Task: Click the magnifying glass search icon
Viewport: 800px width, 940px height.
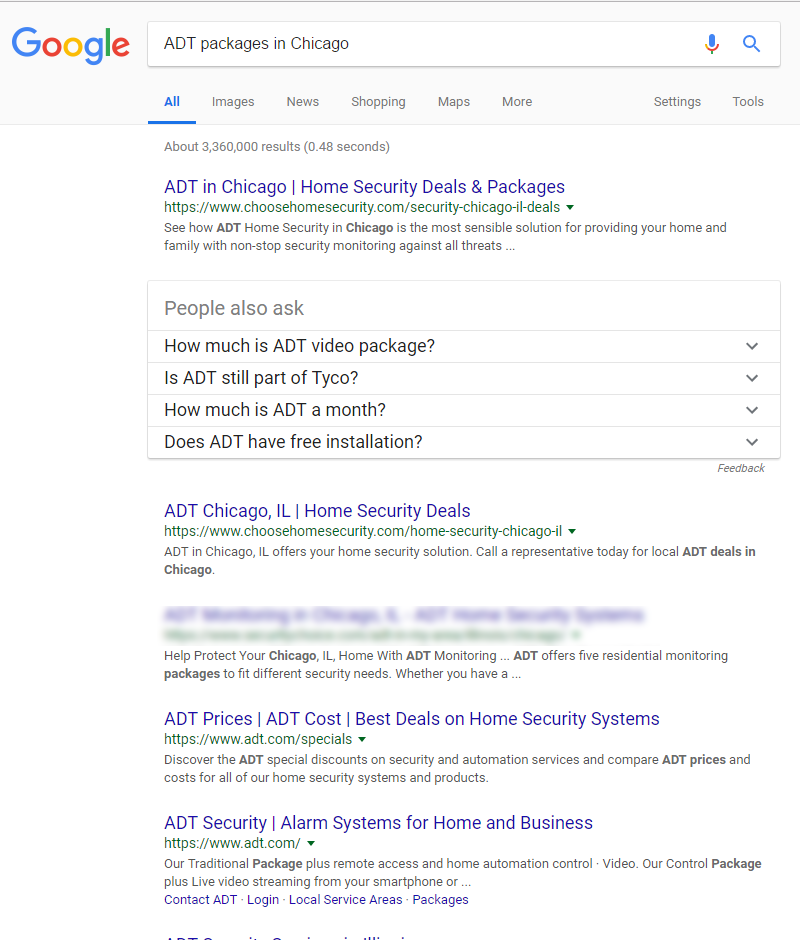Action: tap(751, 44)
